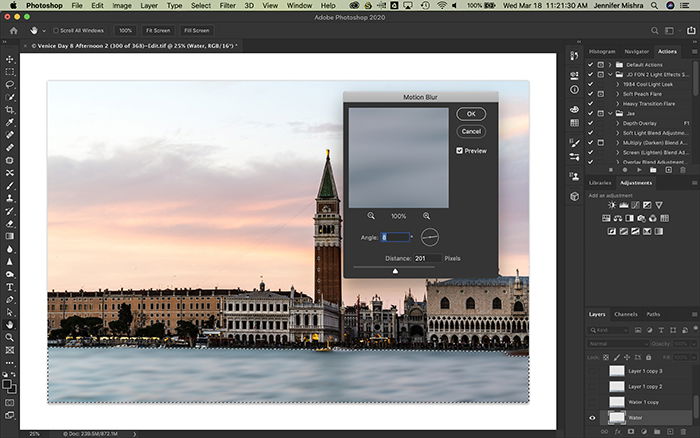Open the layer blend mode dropdown
The width and height of the screenshot is (700, 438).
coord(618,344)
